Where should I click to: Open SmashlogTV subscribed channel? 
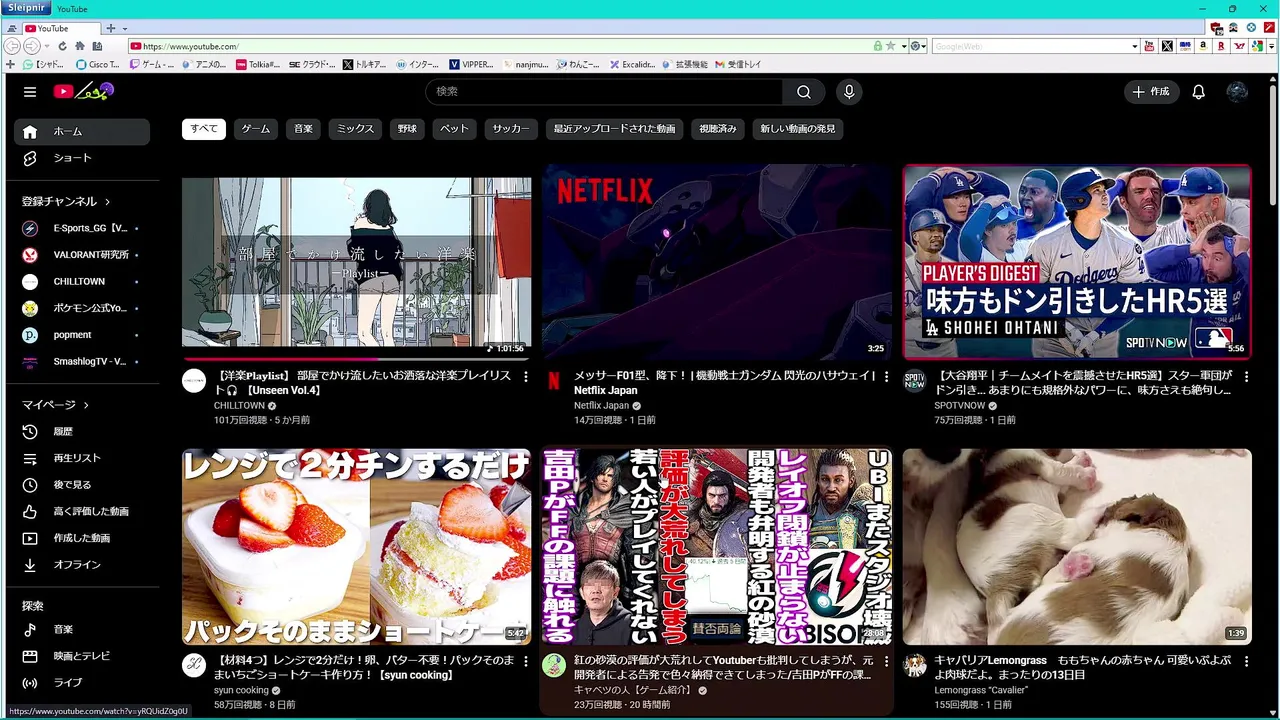click(82, 361)
